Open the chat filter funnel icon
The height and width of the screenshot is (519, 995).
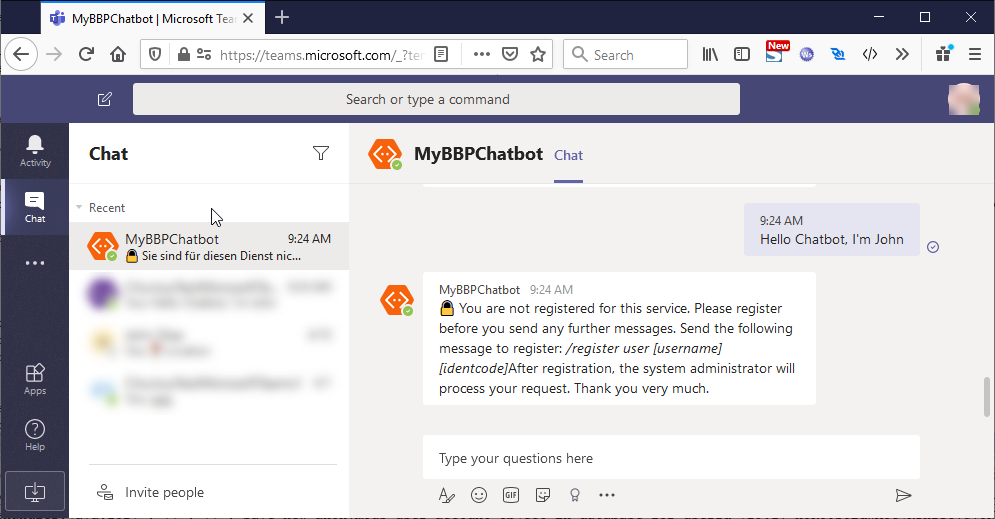coord(321,153)
